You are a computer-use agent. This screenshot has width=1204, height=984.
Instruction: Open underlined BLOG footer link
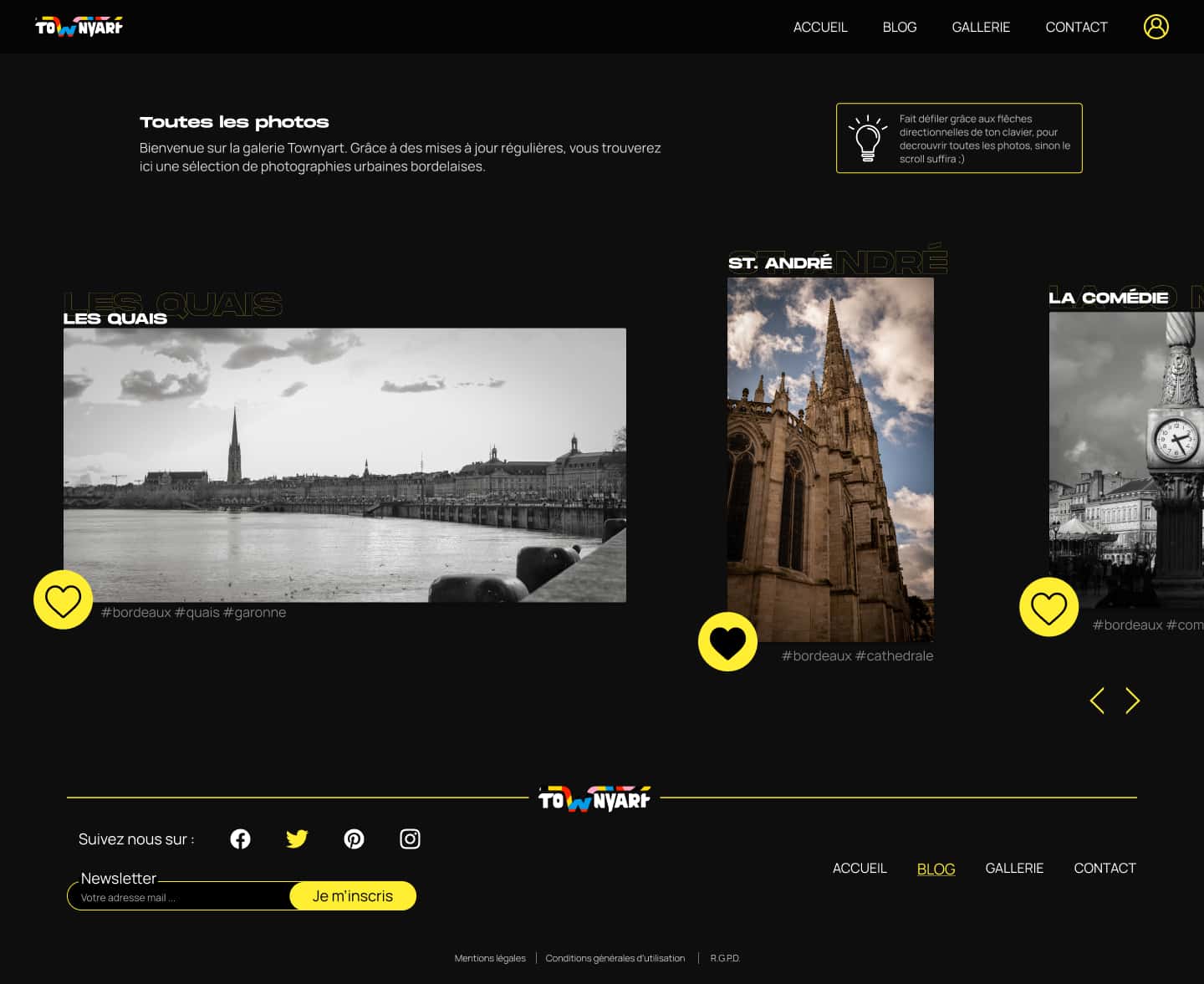click(x=936, y=869)
